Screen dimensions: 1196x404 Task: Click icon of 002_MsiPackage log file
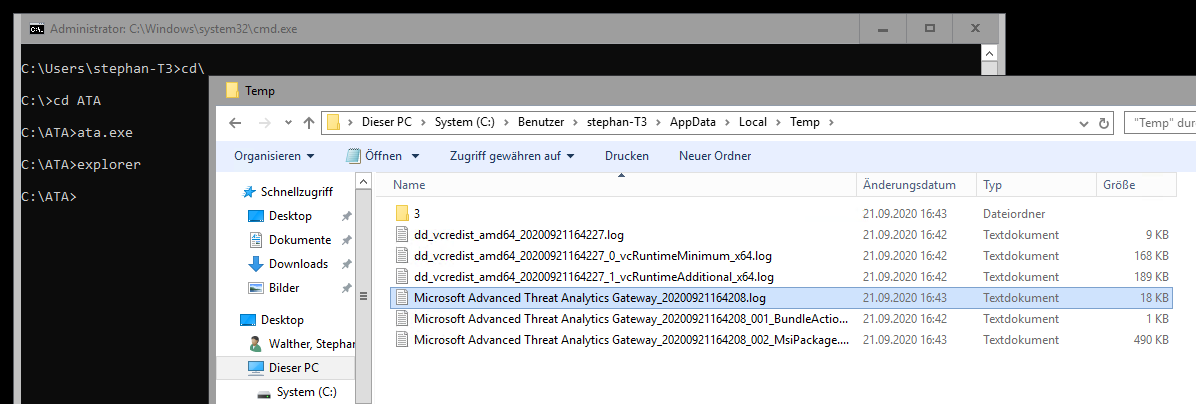click(x=402, y=339)
